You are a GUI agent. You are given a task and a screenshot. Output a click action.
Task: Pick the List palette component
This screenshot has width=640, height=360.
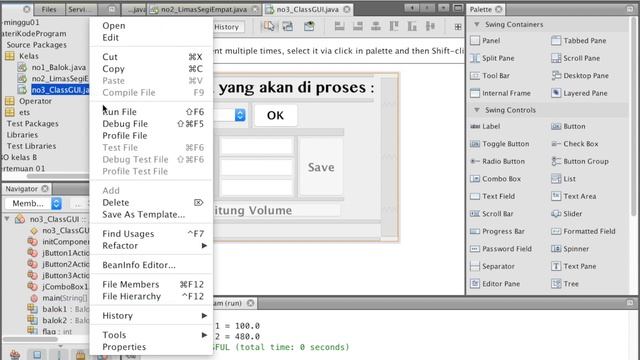click(563, 179)
